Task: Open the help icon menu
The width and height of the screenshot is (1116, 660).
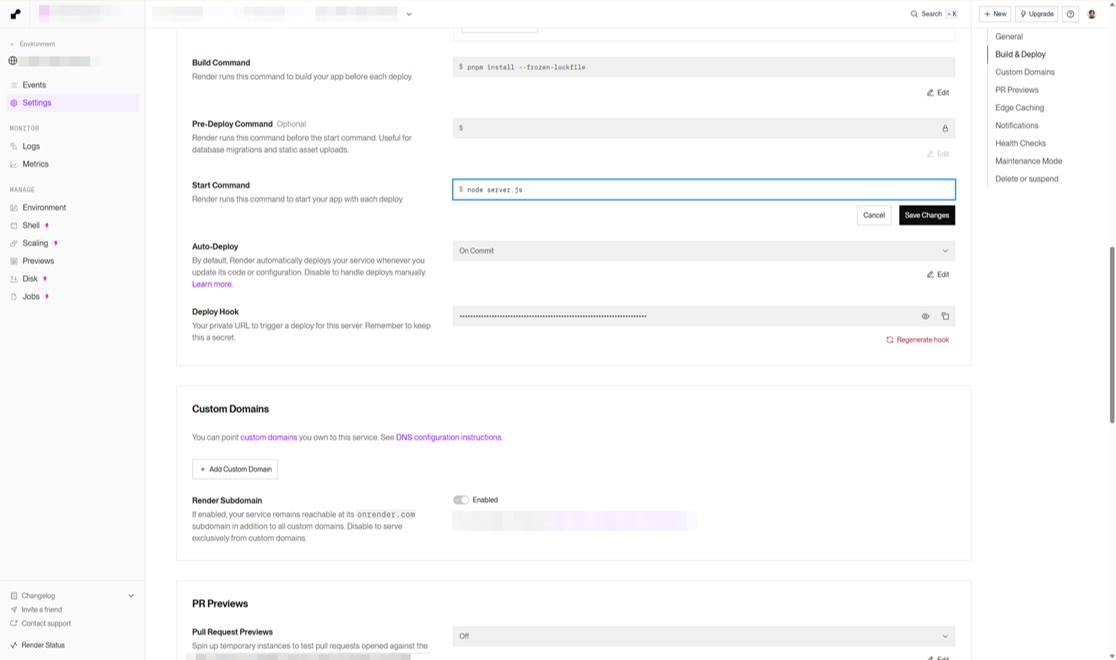Action: 1069,14
